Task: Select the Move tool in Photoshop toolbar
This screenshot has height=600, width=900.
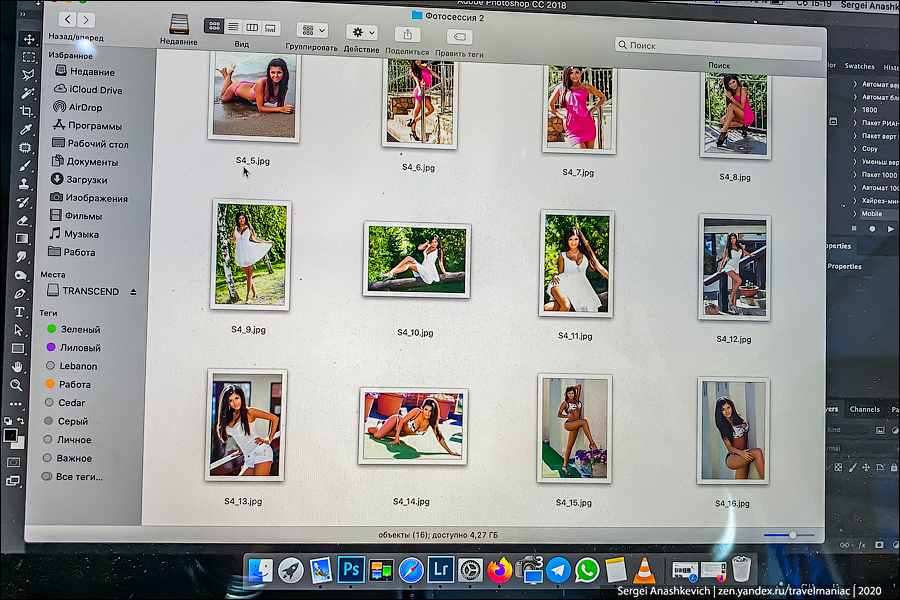Action: (x=29, y=39)
